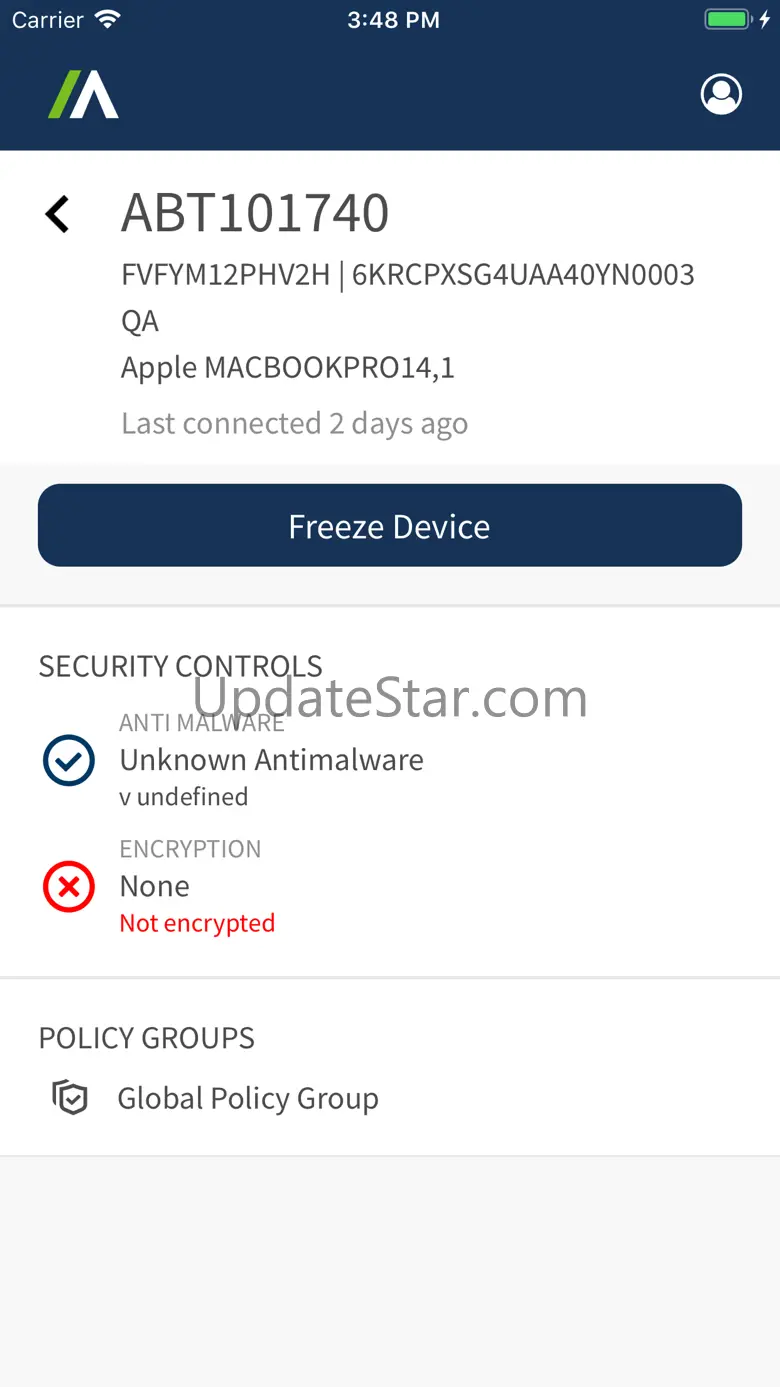Select the Encryption None entry

click(x=155, y=886)
